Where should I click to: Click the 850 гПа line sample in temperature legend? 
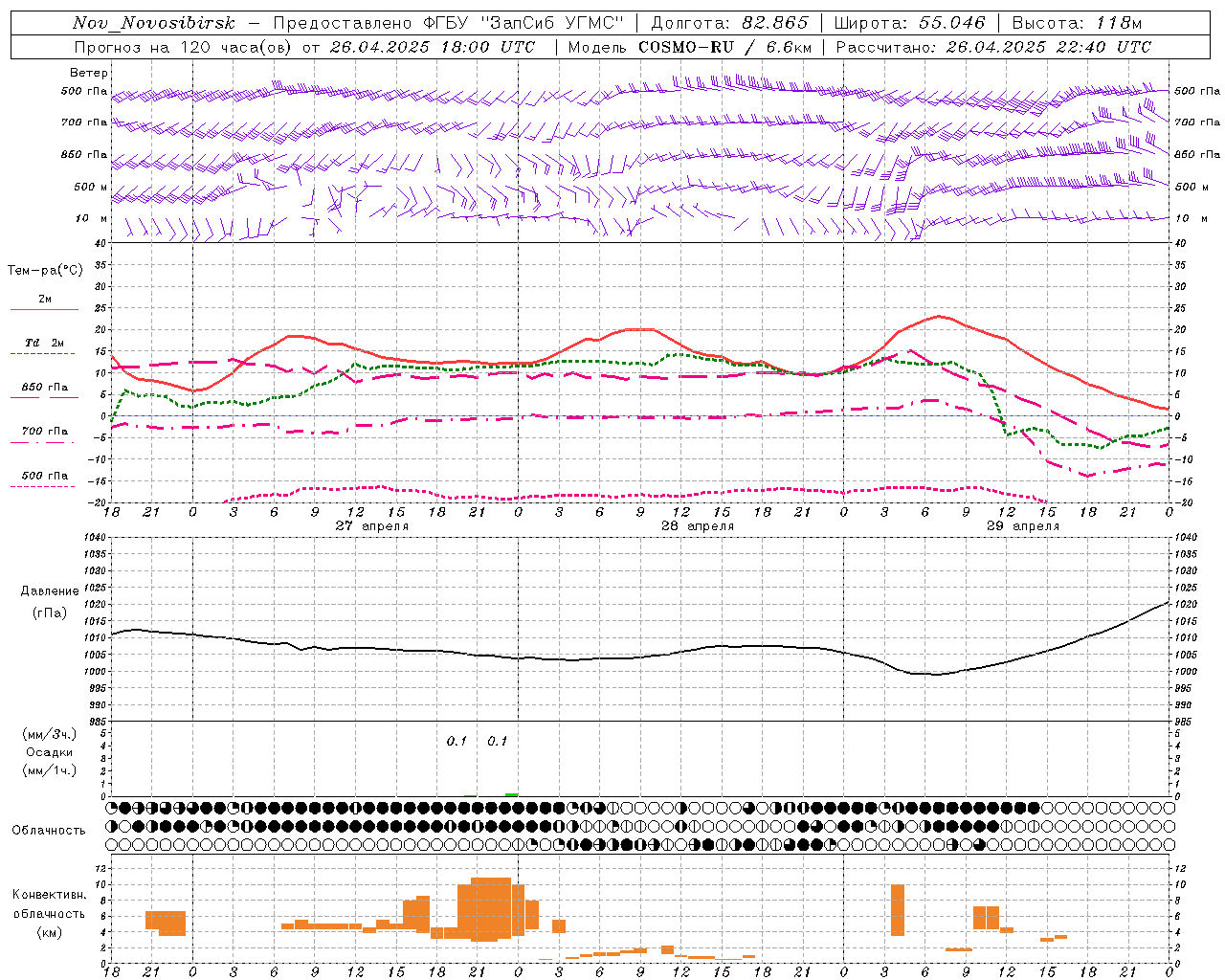tap(42, 398)
